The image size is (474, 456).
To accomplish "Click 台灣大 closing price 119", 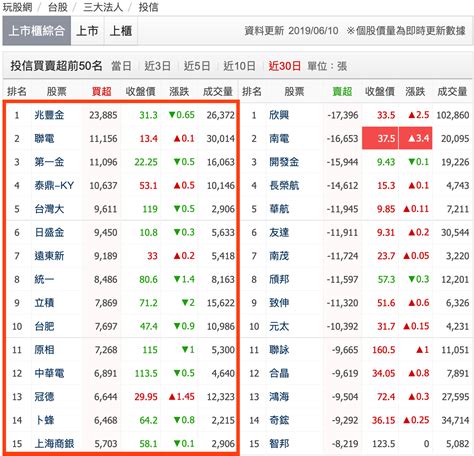I will tap(150, 209).
